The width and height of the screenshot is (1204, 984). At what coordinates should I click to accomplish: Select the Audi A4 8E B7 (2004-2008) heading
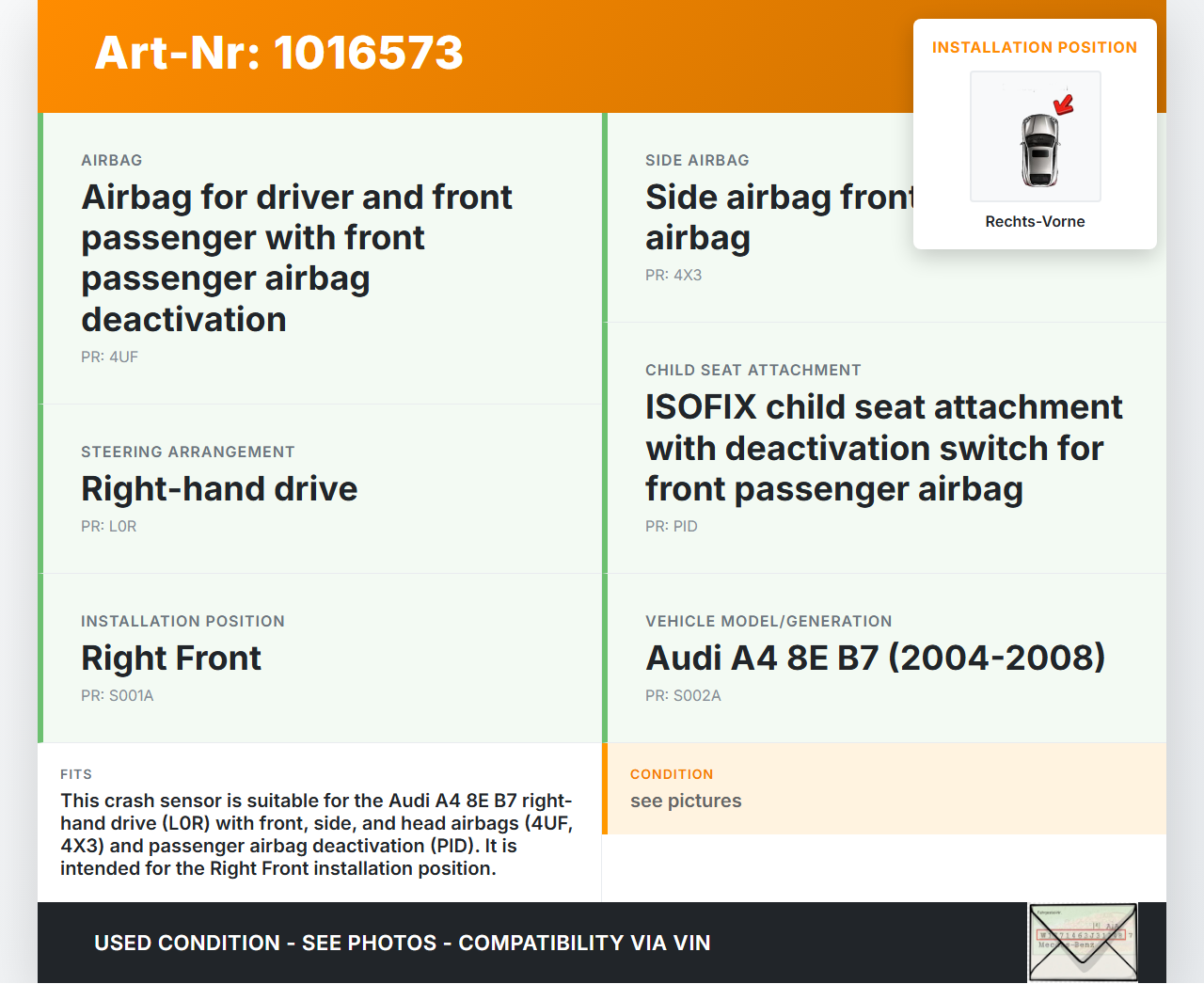coord(875,659)
